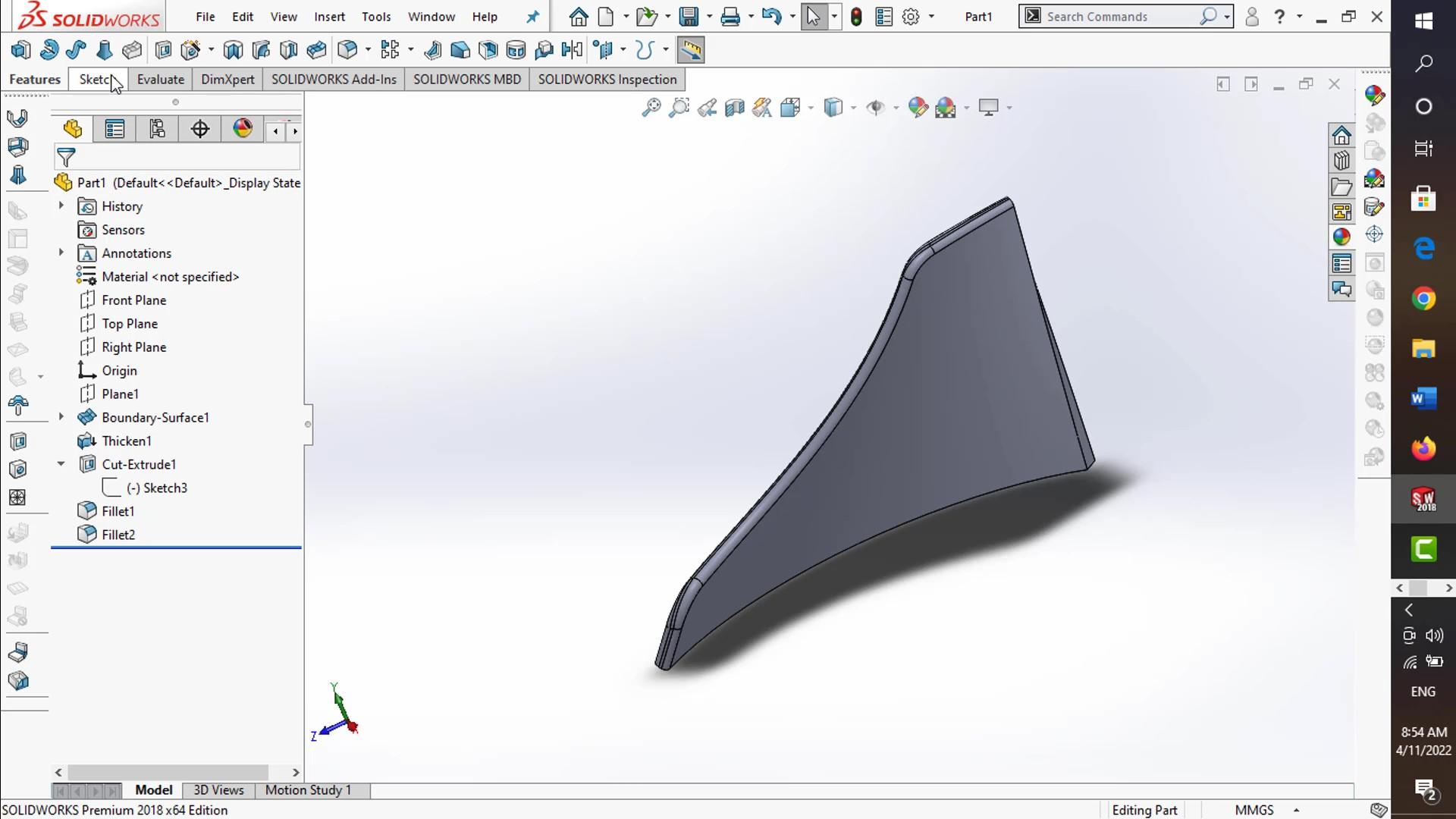Open the PropertyManager tab icon
This screenshot has height=819, width=1456.
point(115,130)
